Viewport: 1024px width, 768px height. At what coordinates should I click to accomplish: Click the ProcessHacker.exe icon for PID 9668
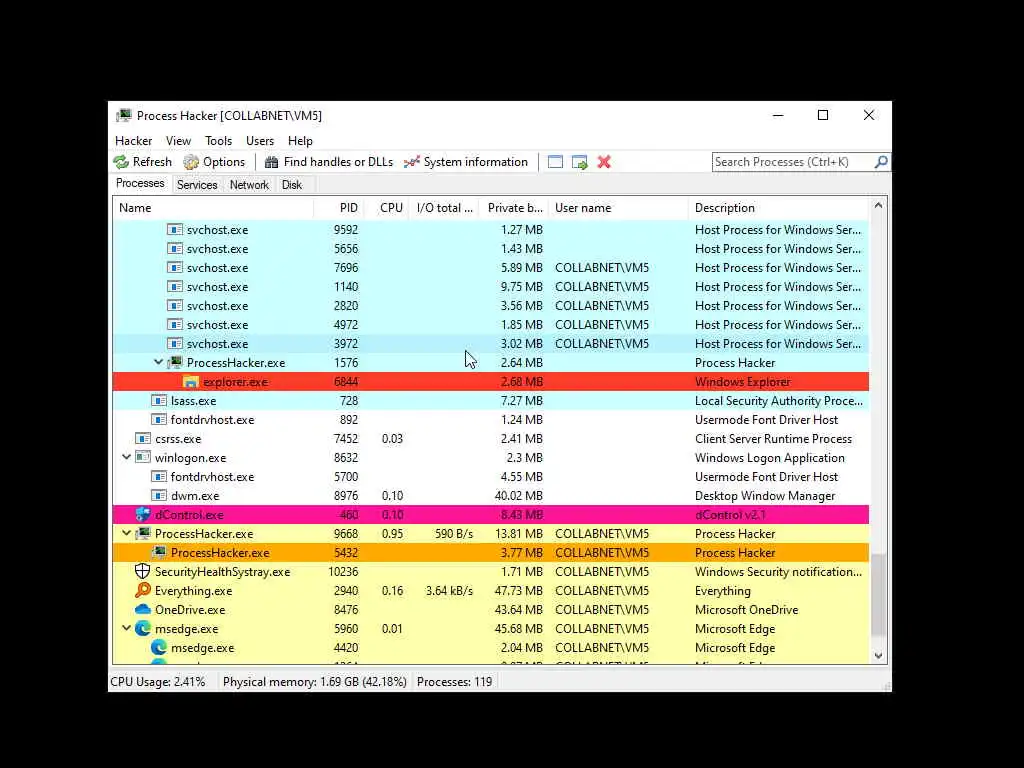point(142,534)
